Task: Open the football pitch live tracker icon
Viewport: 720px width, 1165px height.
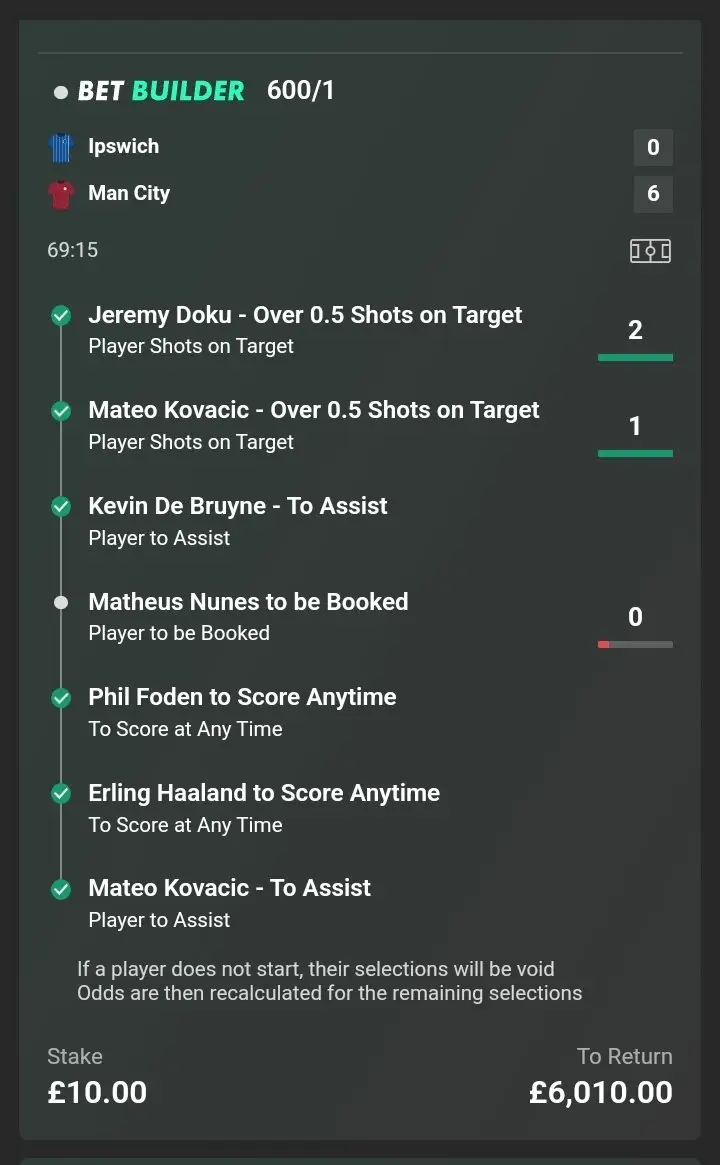Action: (650, 251)
